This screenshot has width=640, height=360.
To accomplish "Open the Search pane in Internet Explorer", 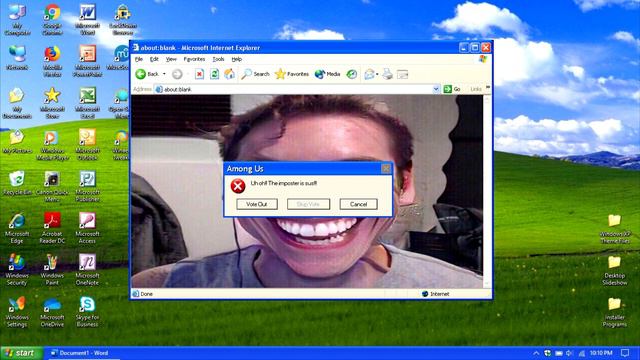I will [x=256, y=74].
